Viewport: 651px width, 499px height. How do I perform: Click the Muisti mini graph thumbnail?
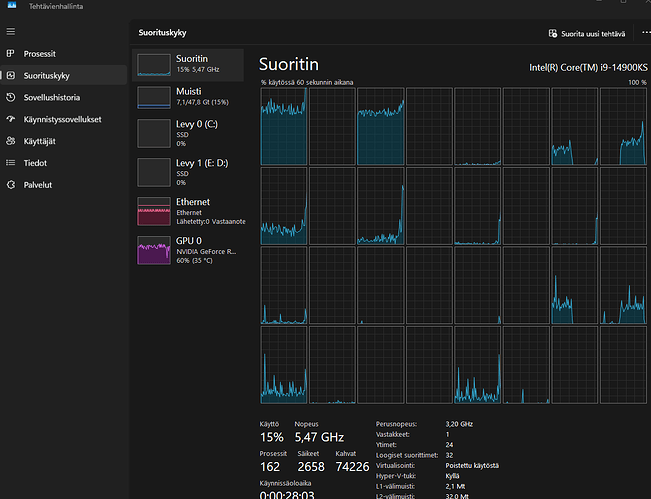154,97
